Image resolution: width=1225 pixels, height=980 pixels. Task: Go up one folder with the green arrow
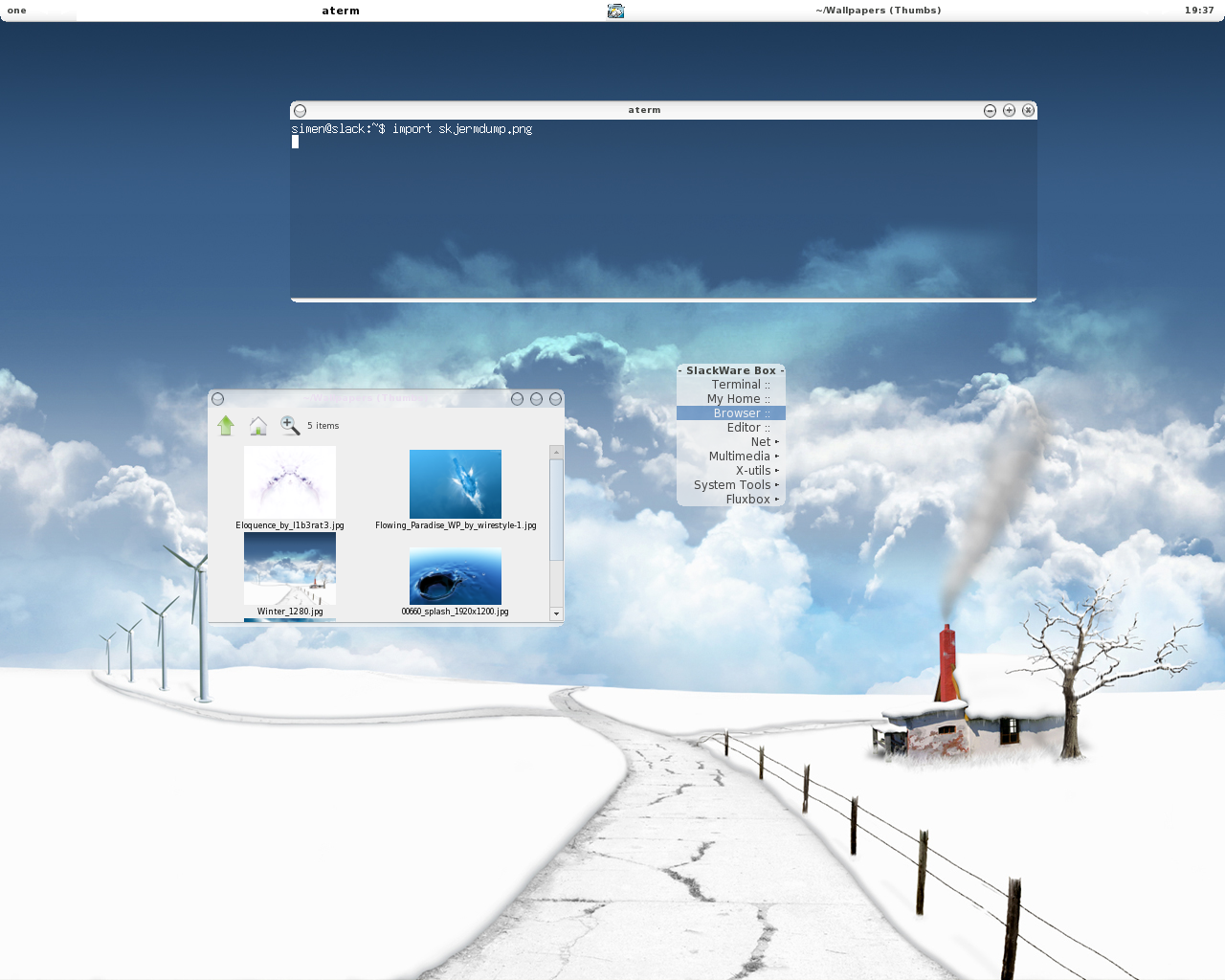pos(226,425)
